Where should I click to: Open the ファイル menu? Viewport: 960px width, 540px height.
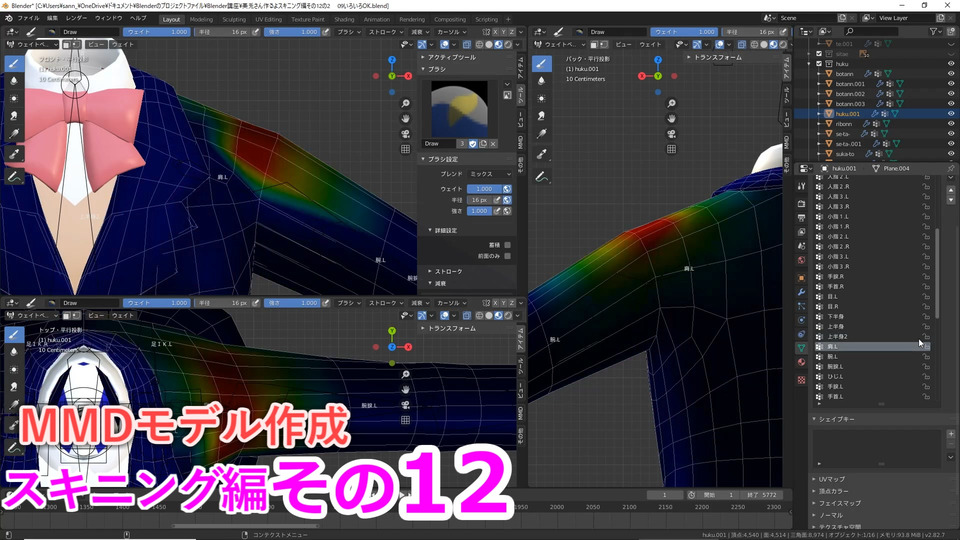point(28,18)
